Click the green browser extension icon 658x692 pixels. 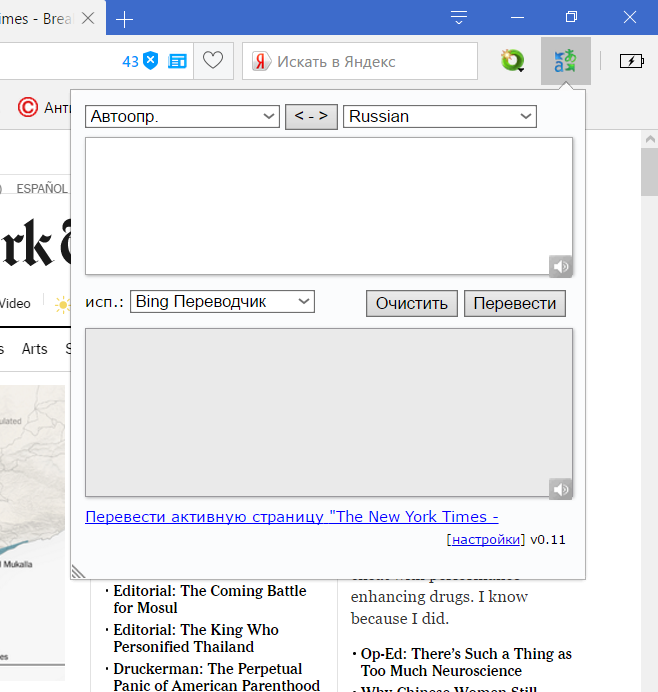(512, 61)
